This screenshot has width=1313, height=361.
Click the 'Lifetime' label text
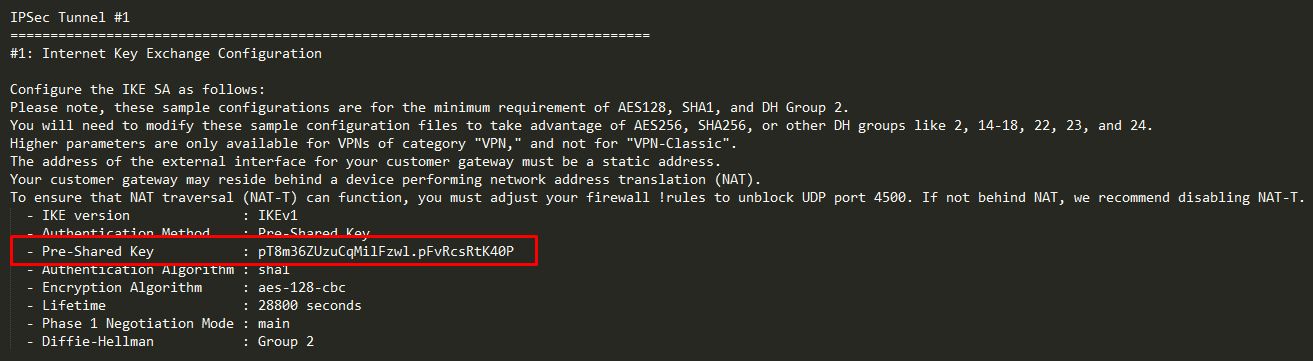click(x=73, y=305)
